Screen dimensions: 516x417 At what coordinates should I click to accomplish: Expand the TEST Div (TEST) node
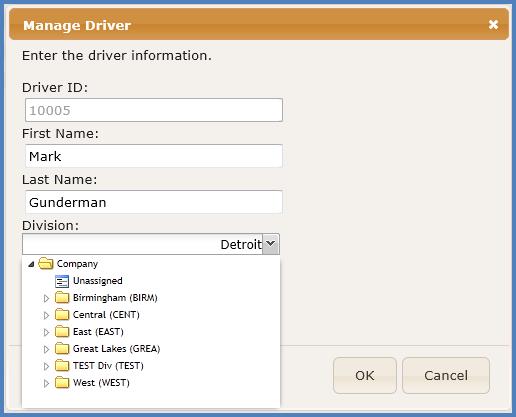tap(46, 366)
